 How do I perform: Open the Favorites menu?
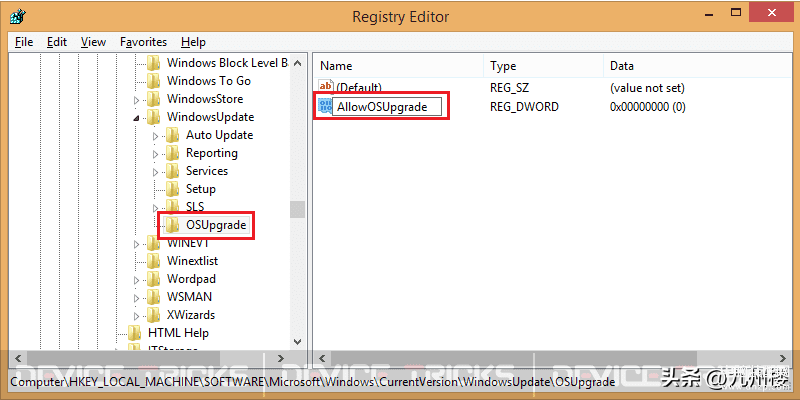(x=143, y=42)
